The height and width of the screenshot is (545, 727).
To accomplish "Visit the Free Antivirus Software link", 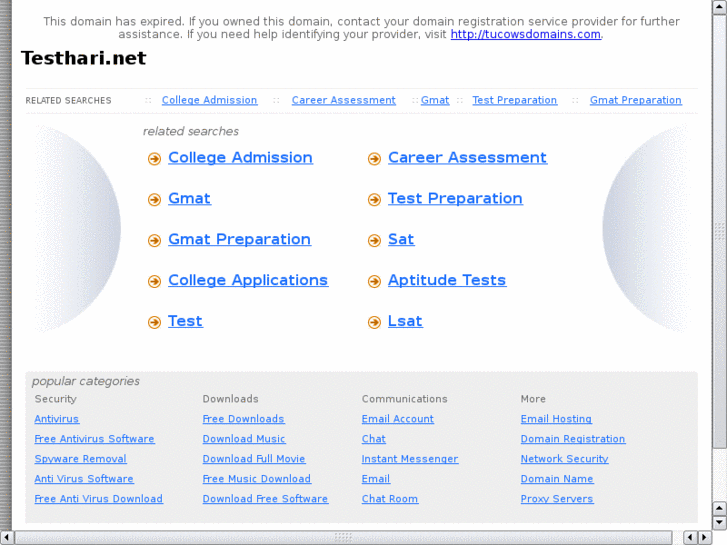I will coord(94,439).
